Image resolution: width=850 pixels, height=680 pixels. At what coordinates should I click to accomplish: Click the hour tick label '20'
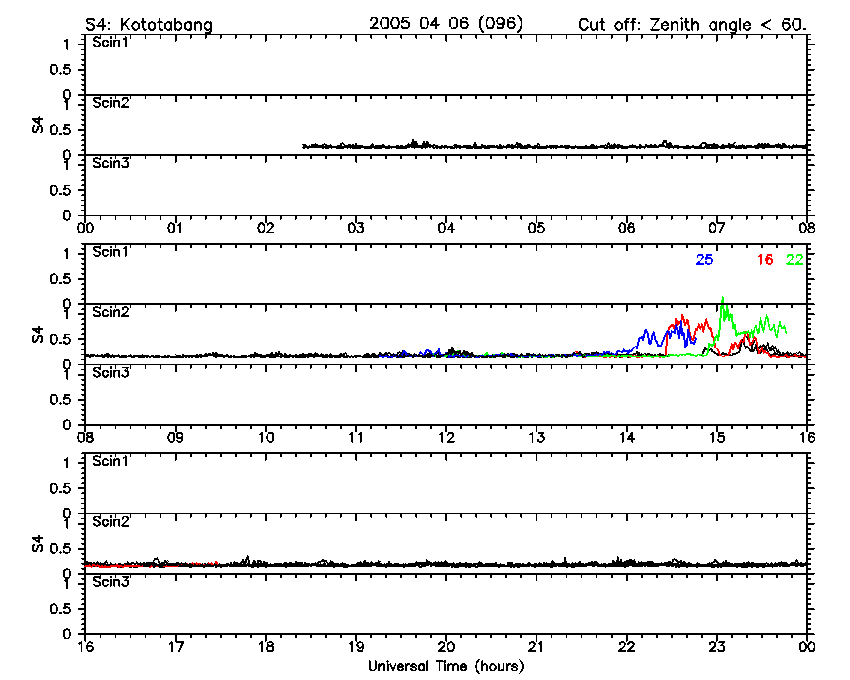446,647
